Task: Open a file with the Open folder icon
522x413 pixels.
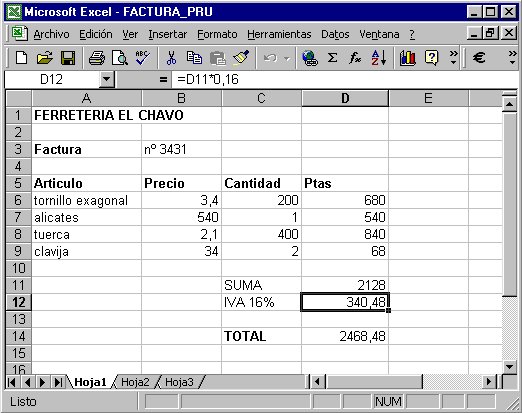Action: click(x=45, y=58)
